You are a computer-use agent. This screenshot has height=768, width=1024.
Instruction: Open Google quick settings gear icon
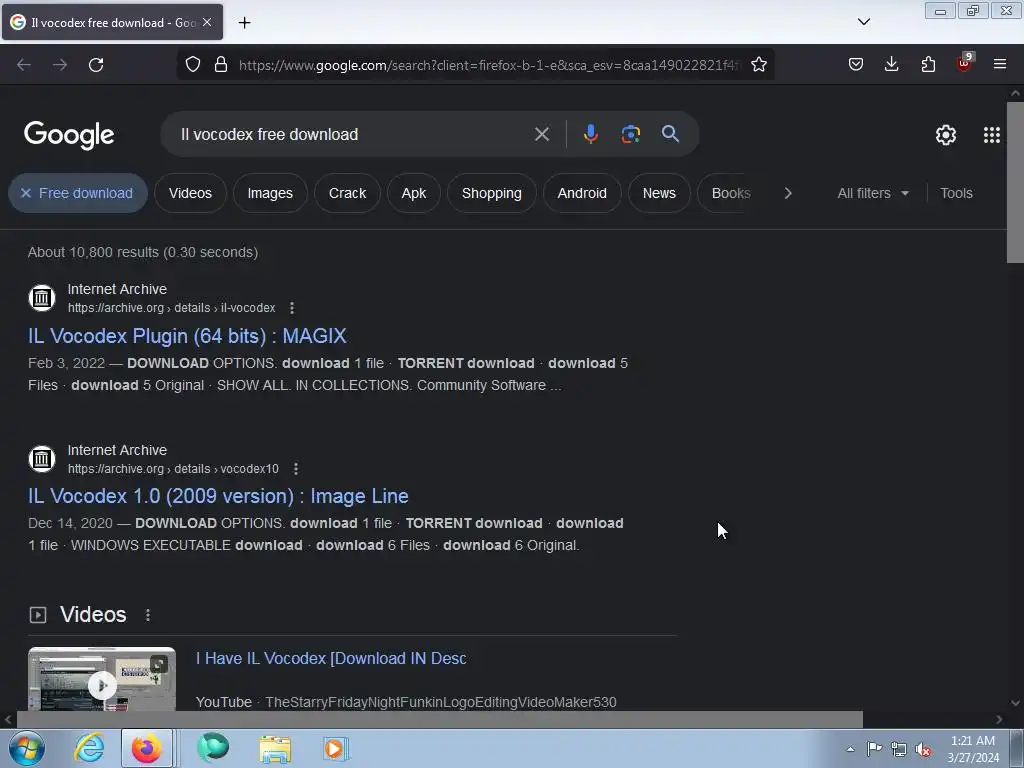pyautogui.click(x=946, y=135)
